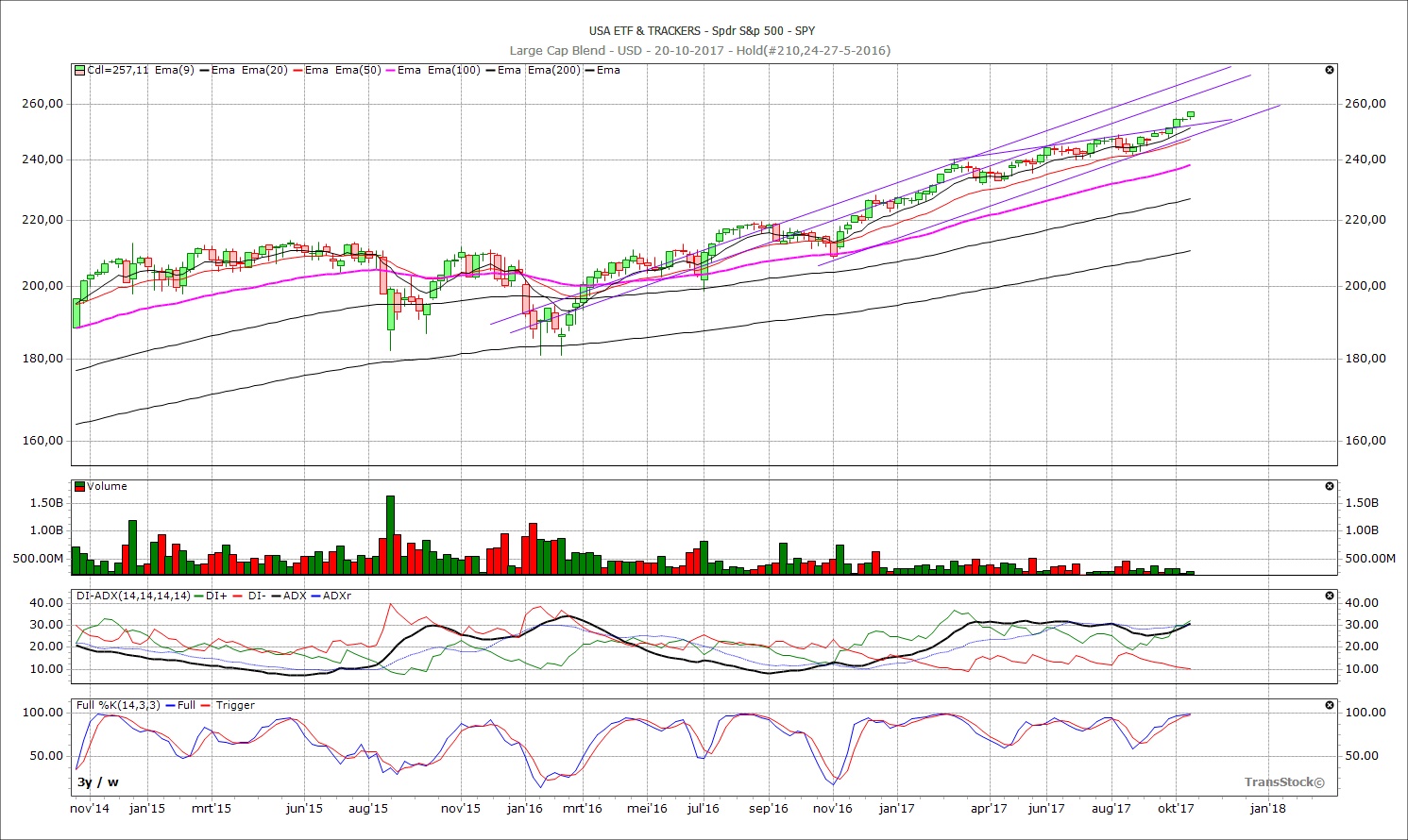Close the main price chart panel
1408x840 pixels.
(1330, 70)
